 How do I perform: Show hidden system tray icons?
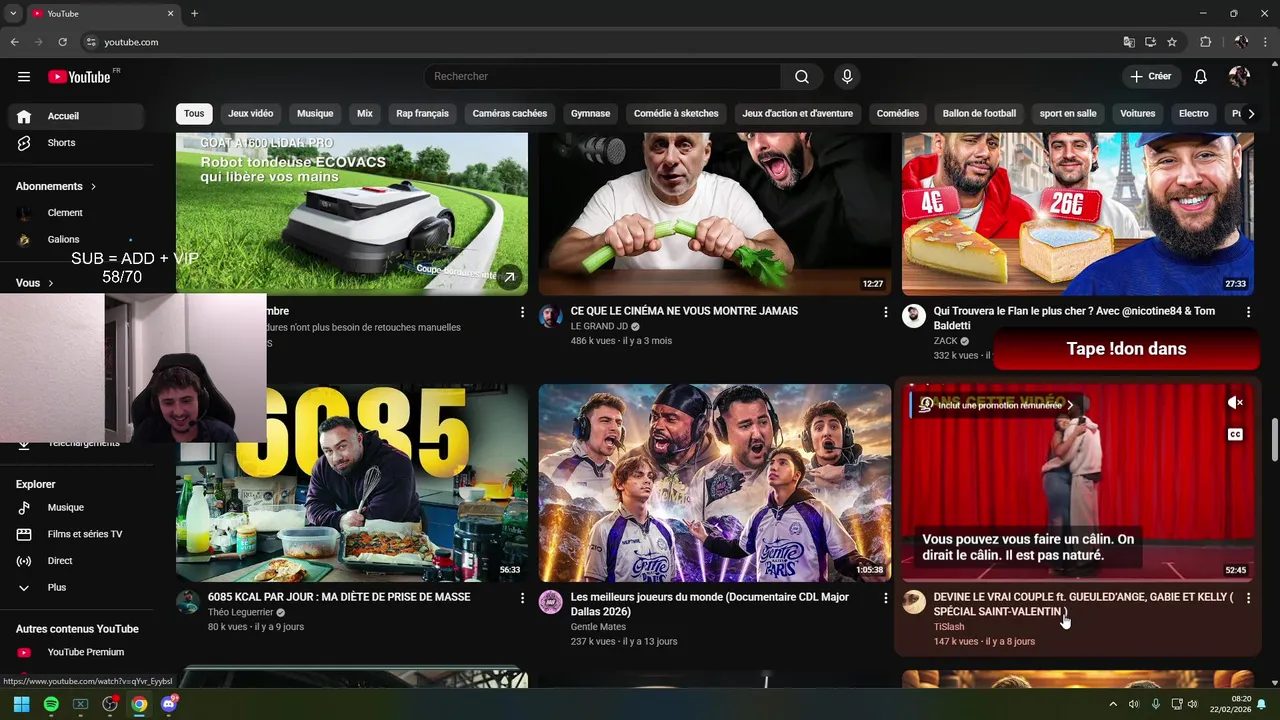coord(1115,704)
